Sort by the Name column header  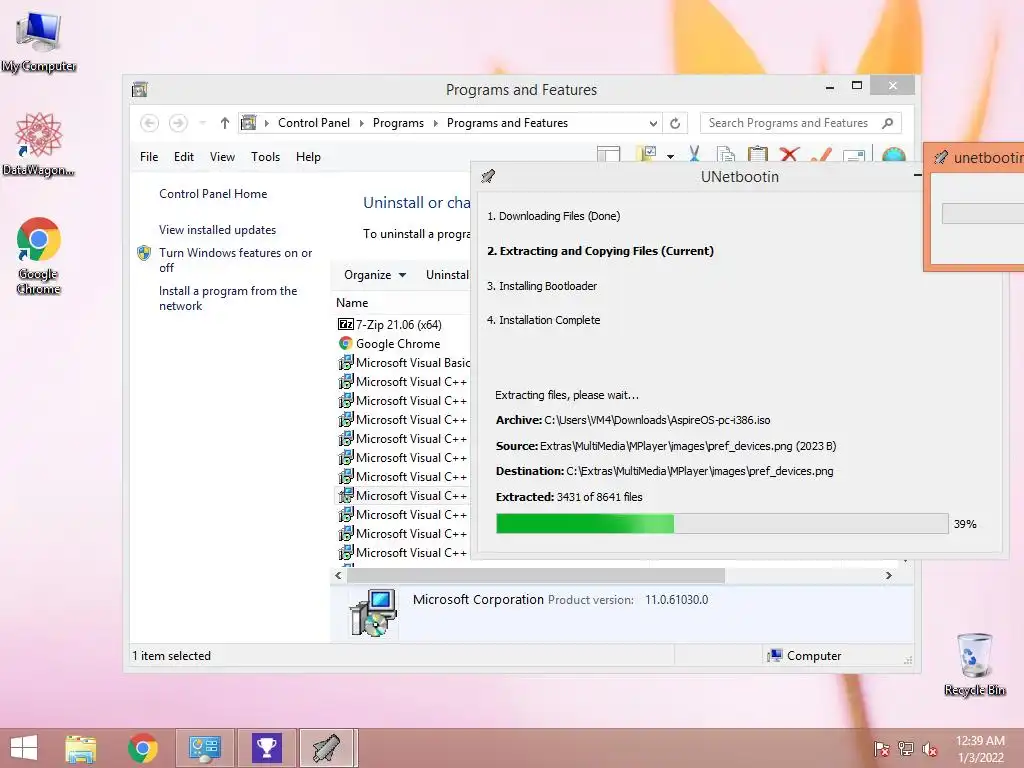[352, 303]
